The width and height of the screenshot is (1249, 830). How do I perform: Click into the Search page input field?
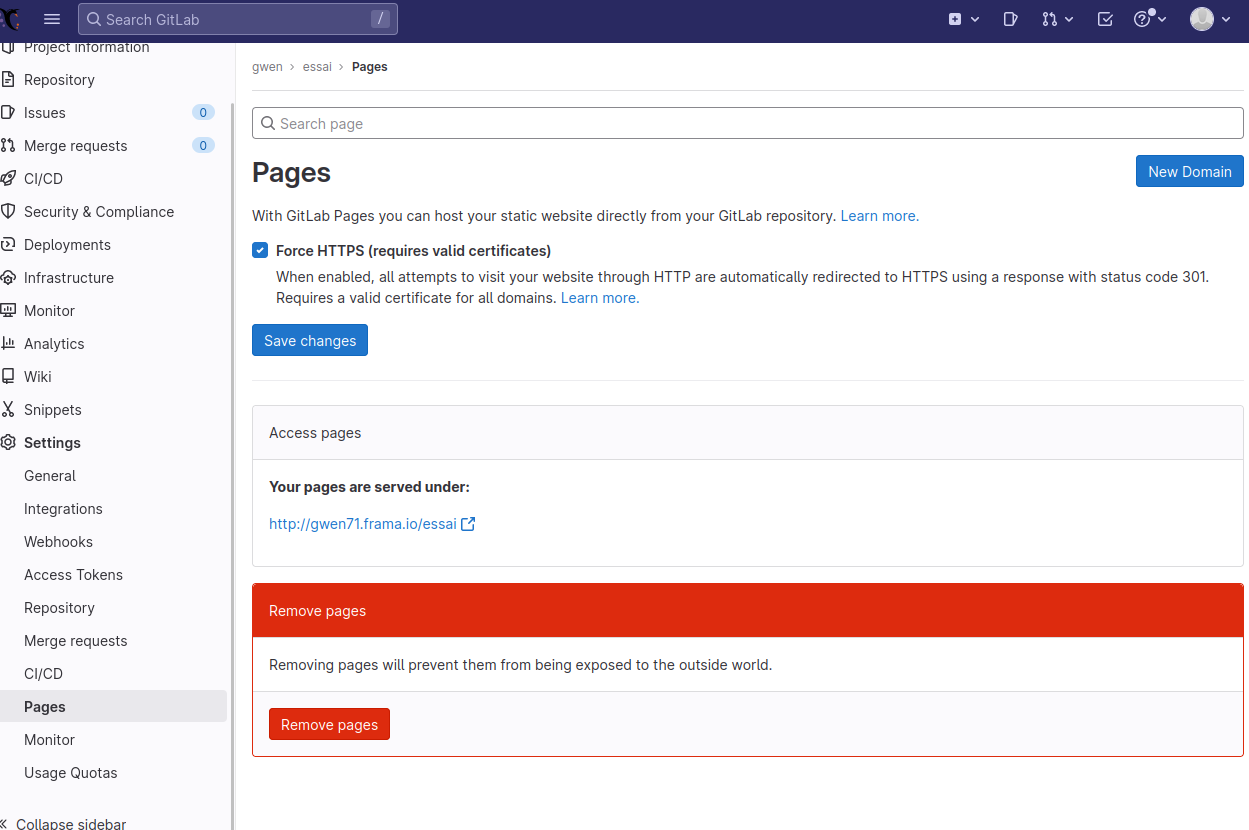point(747,124)
